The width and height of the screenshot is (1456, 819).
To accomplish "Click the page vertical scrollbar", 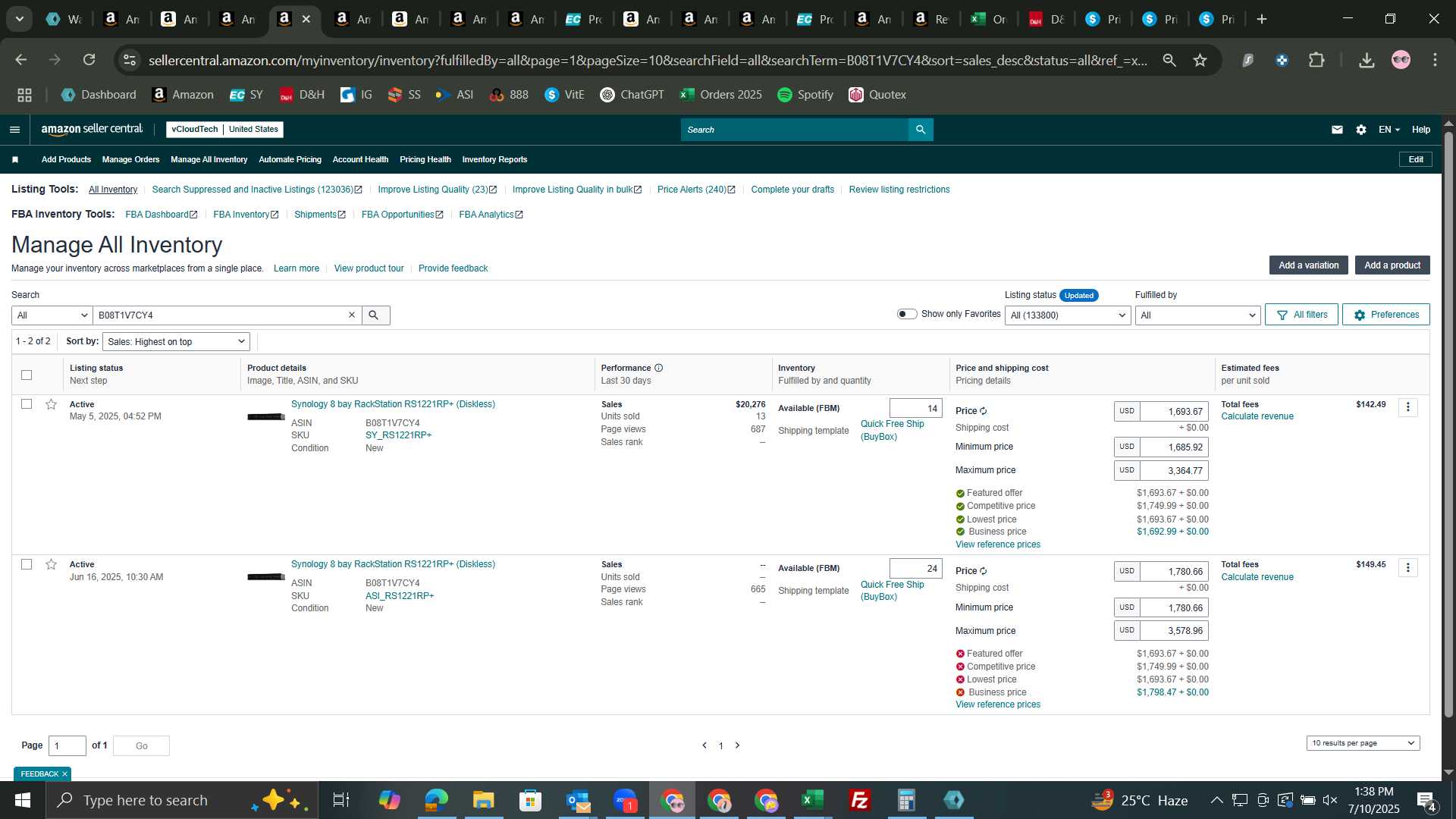I will pyautogui.click(x=1448, y=425).
